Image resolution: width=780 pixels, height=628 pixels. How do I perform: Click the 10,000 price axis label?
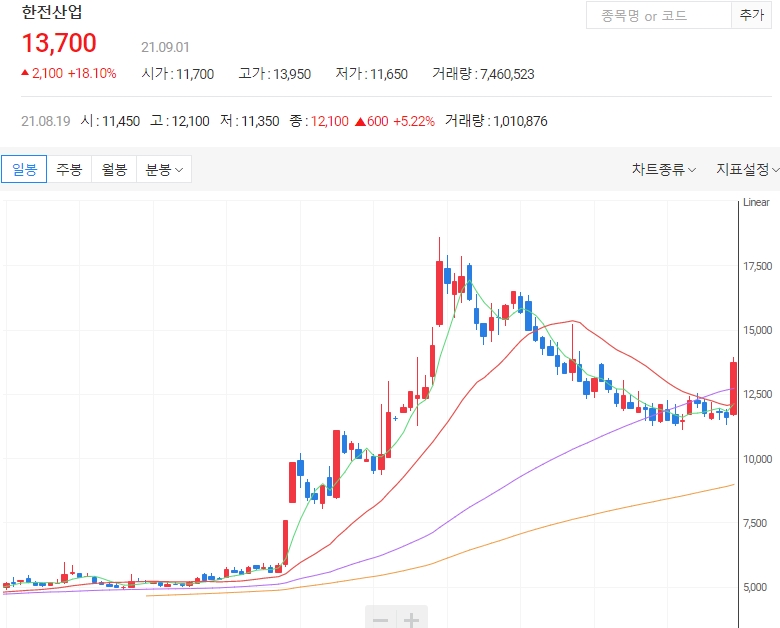click(758, 459)
